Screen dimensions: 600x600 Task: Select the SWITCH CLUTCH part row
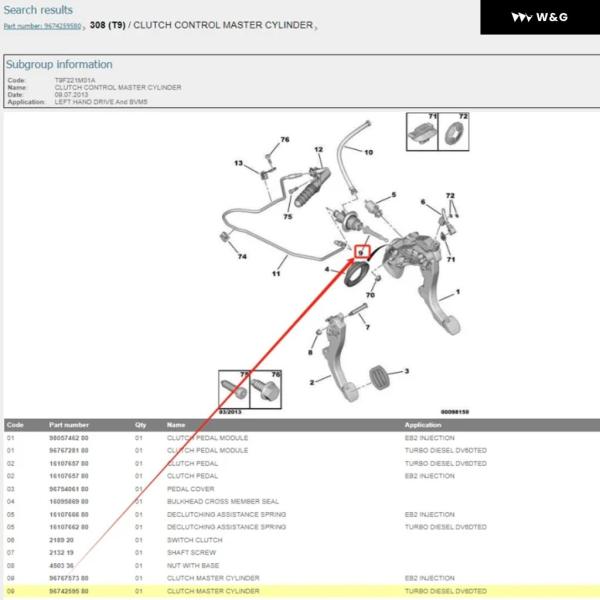(x=300, y=540)
